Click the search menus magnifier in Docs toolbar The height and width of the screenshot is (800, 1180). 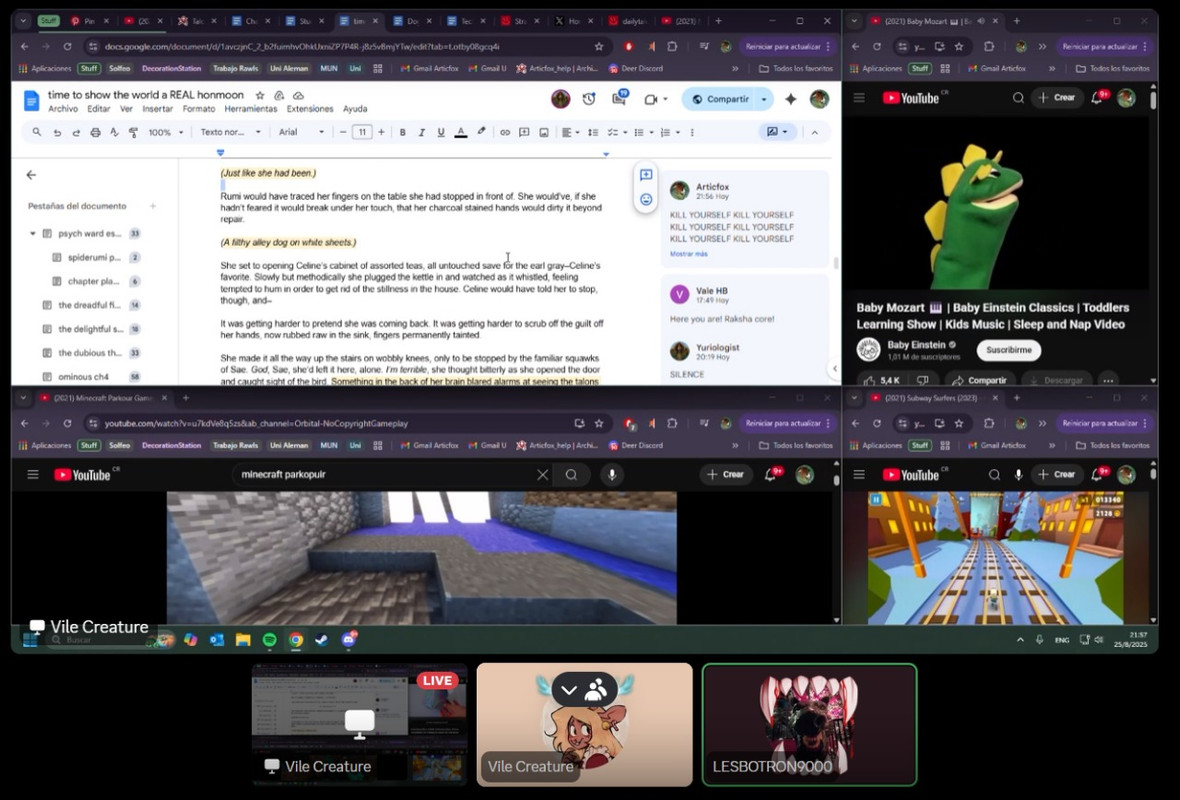[x=36, y=132]
